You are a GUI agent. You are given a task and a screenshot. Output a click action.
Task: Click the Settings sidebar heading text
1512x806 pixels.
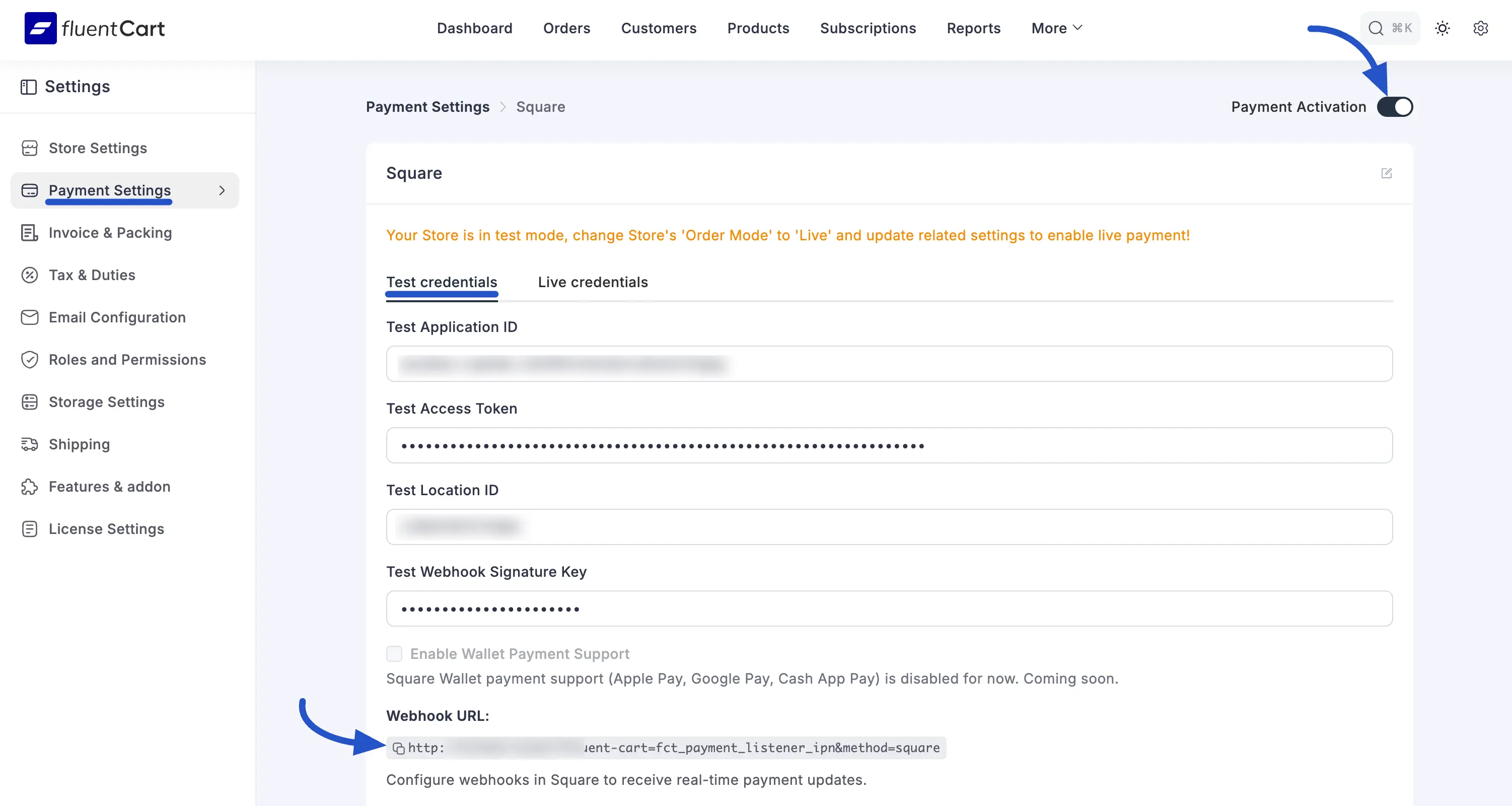pyautogui.click(x=78, y=87)
